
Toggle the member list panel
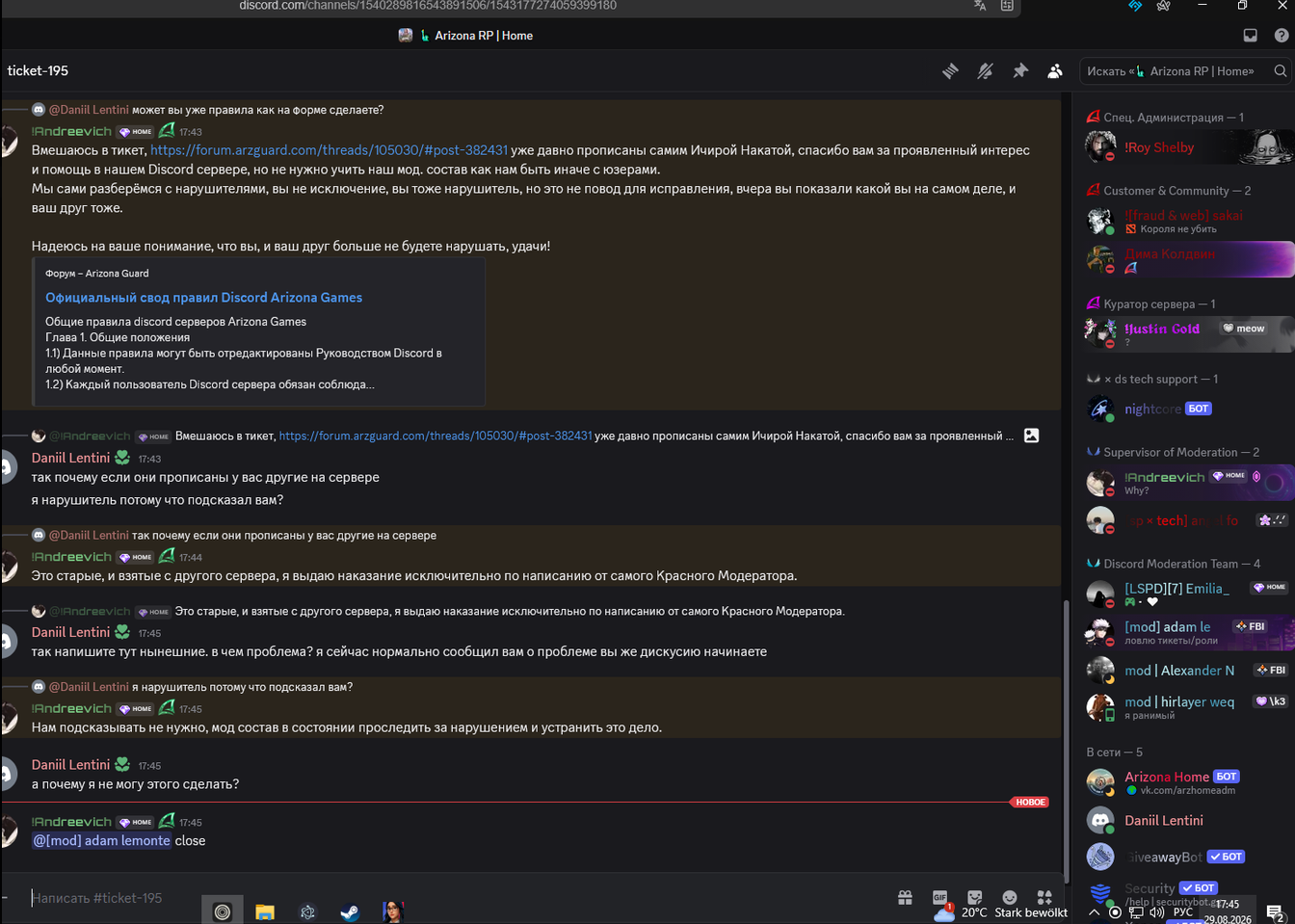click(x=1055, y=71)
